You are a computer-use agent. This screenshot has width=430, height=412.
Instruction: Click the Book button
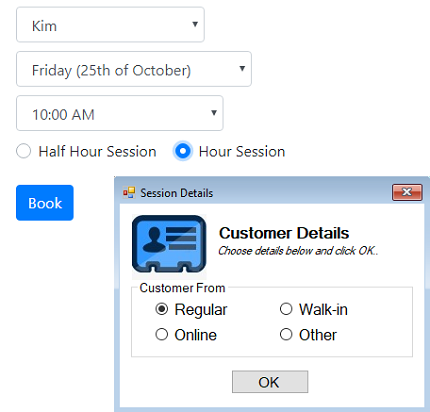45,203
